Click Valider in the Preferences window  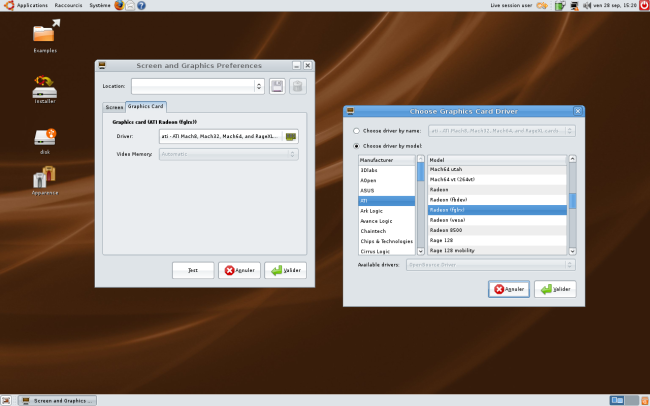coord(286,270)
